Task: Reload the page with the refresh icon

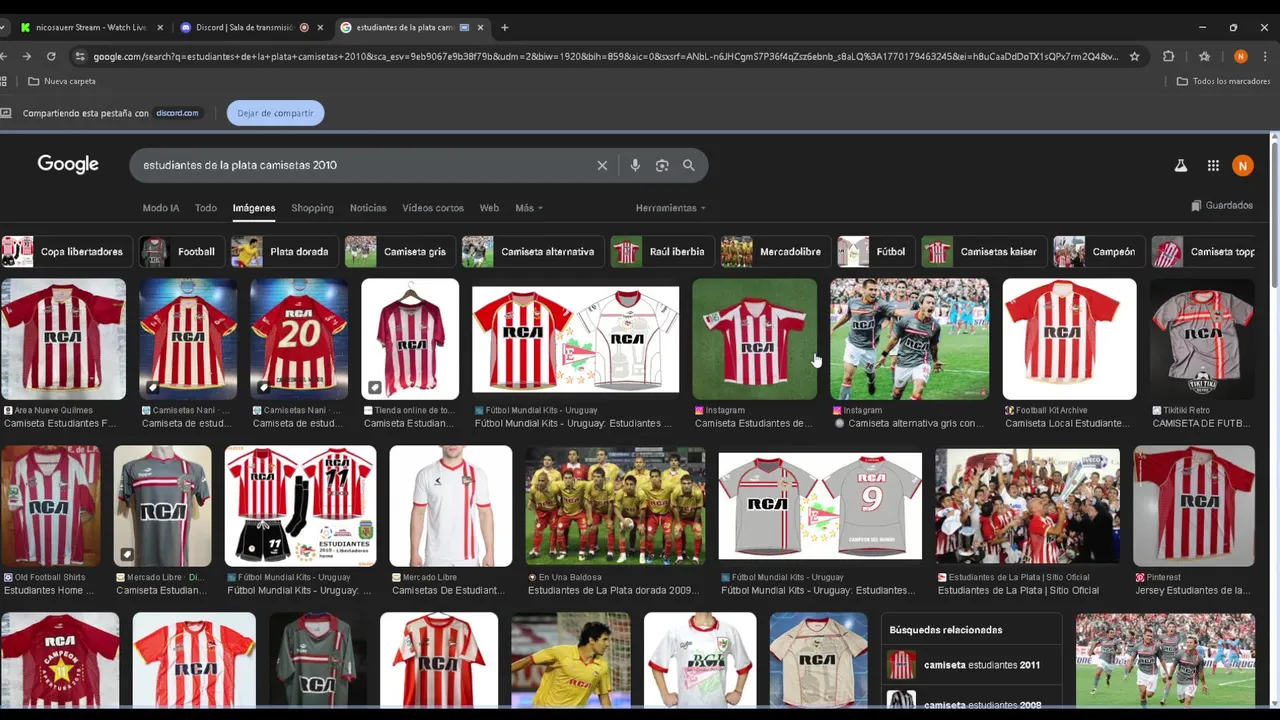Action: click(50, 56)
